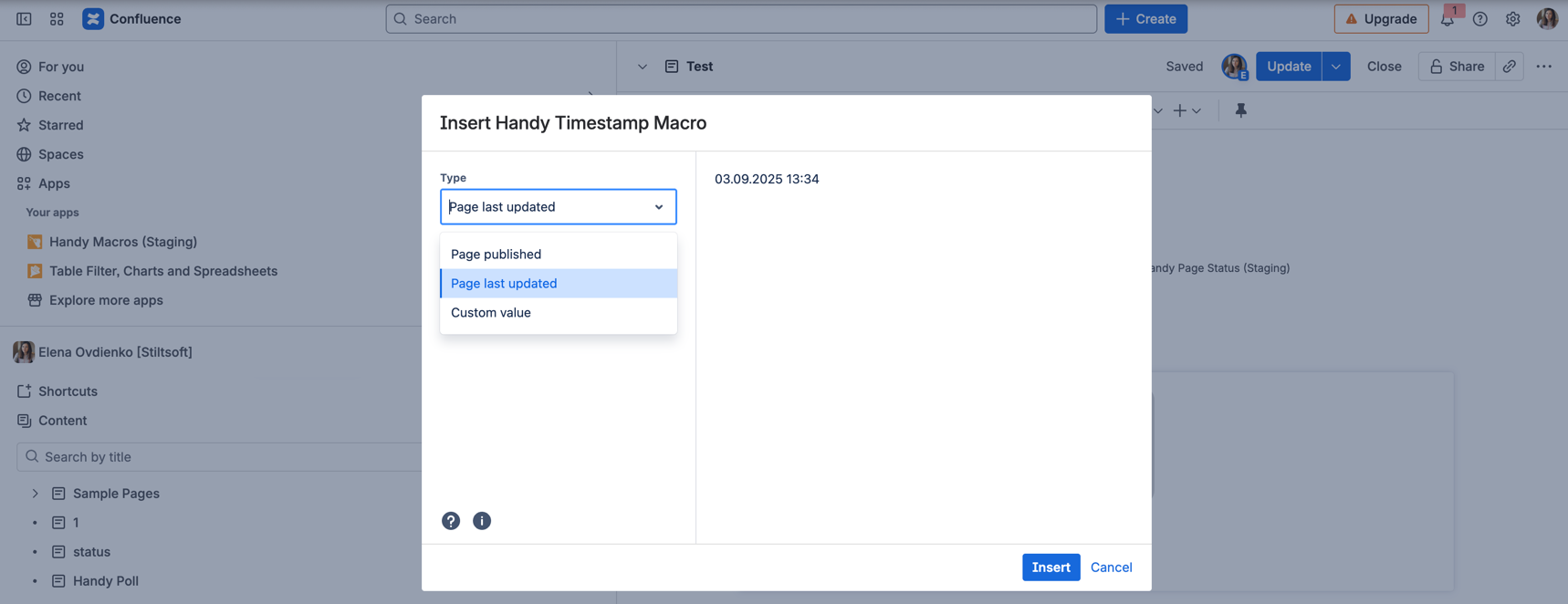Click the info icon in macro dialog
This screenshot has height=604, width=1568.
[x=482, y=521]
